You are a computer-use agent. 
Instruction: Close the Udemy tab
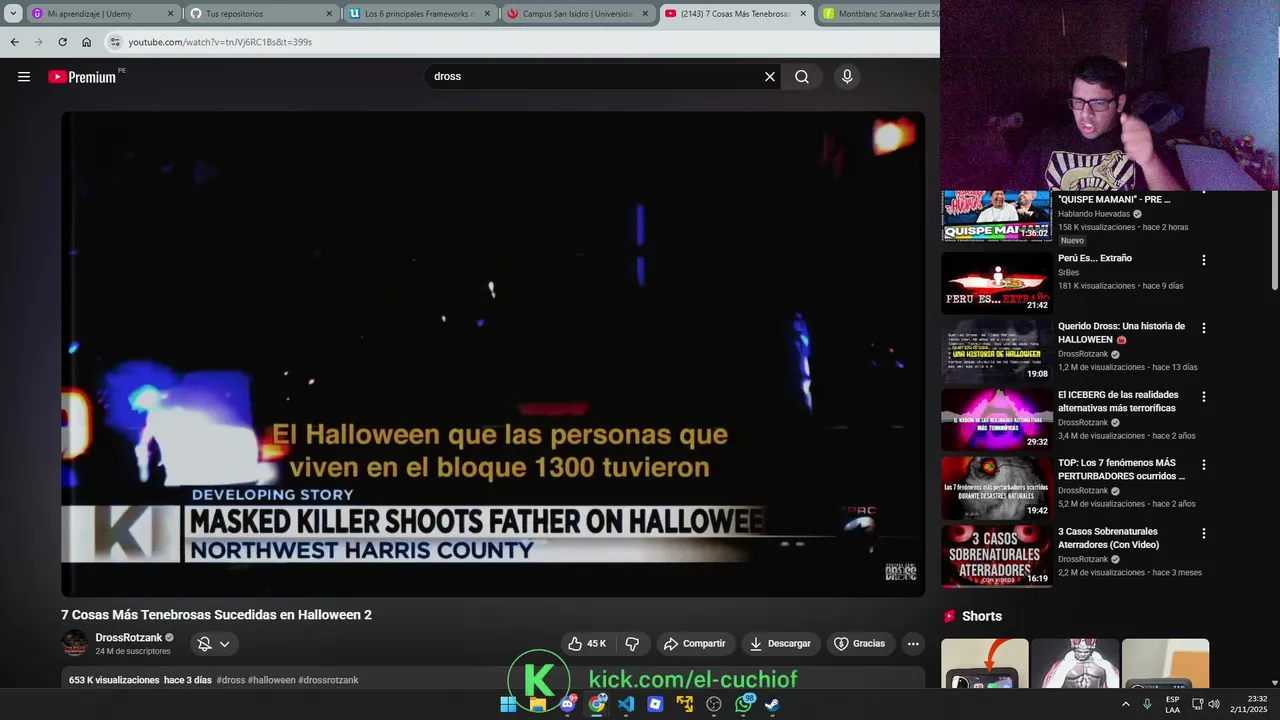pyautogui.click(x=170, y=14)
